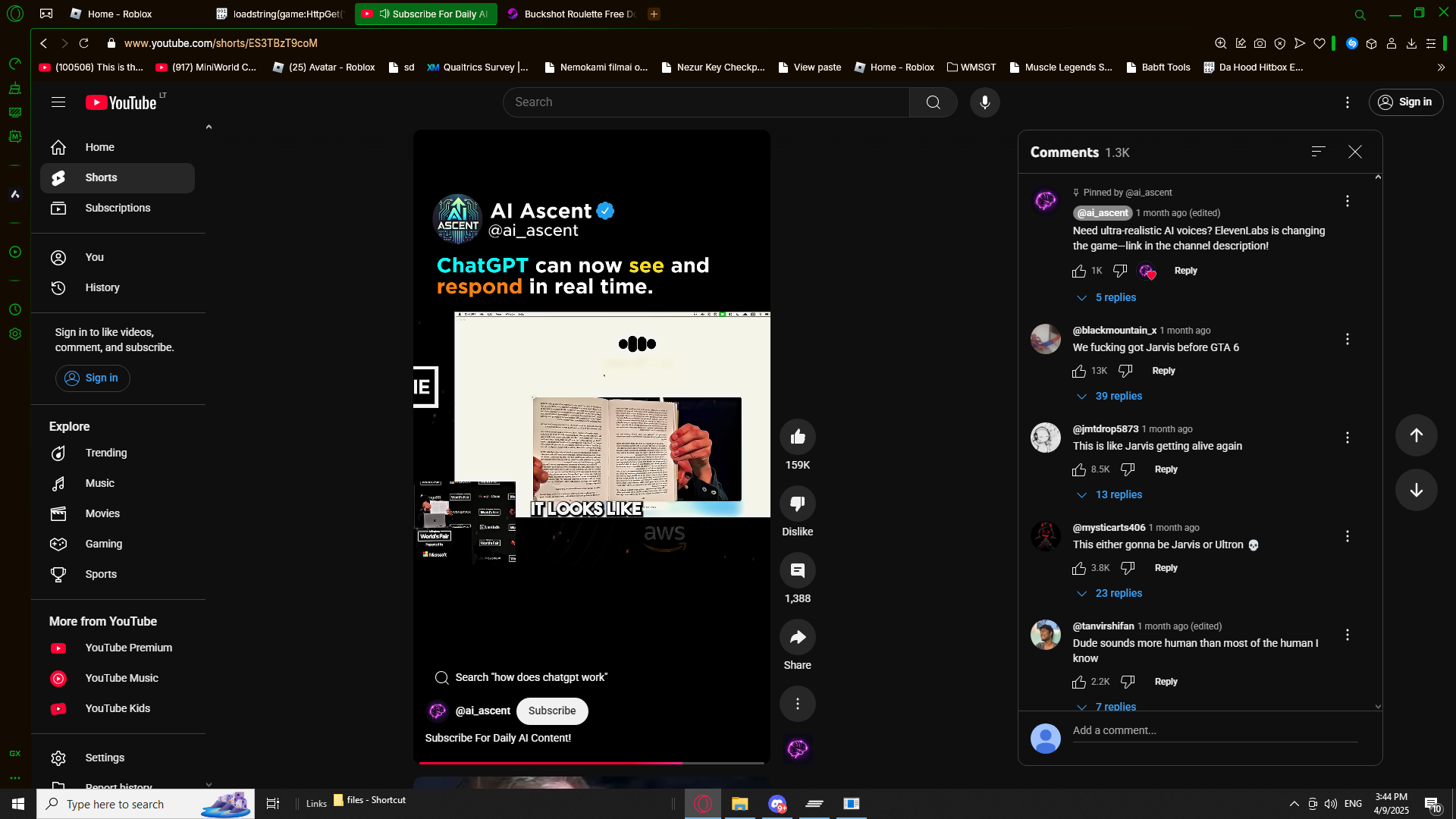Click Sign in button in header
The image size is (1456, 819).
coord(1406,102)
